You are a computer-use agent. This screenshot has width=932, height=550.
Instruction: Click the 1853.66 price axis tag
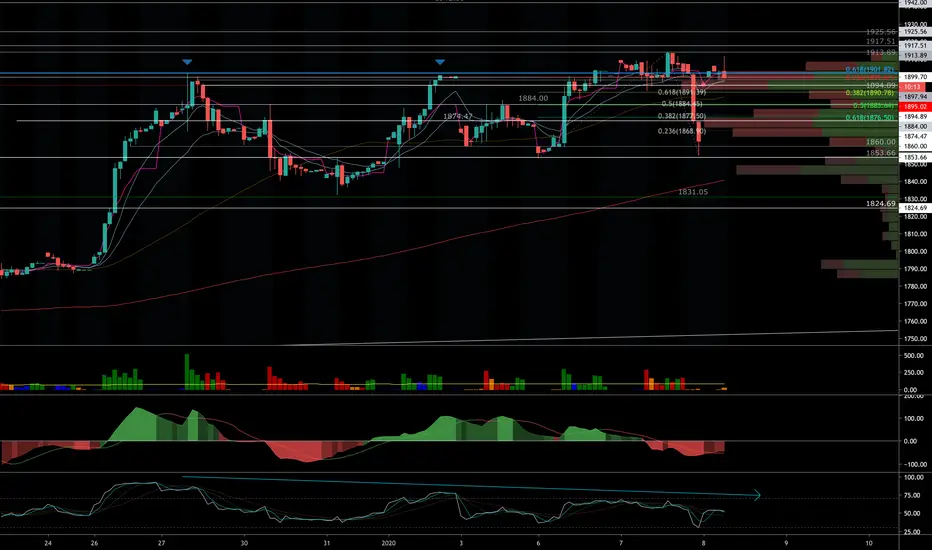point(915,158)
